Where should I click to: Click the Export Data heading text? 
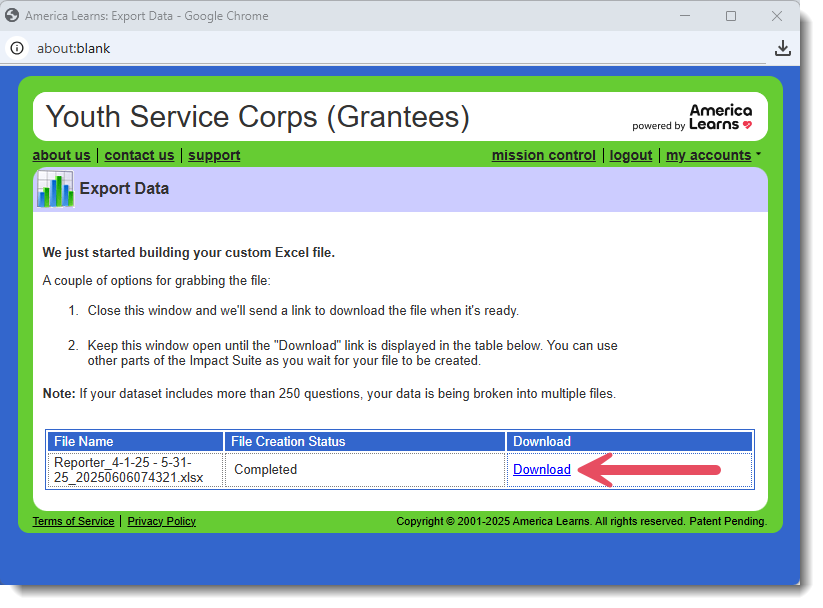[x=124, y=188]
